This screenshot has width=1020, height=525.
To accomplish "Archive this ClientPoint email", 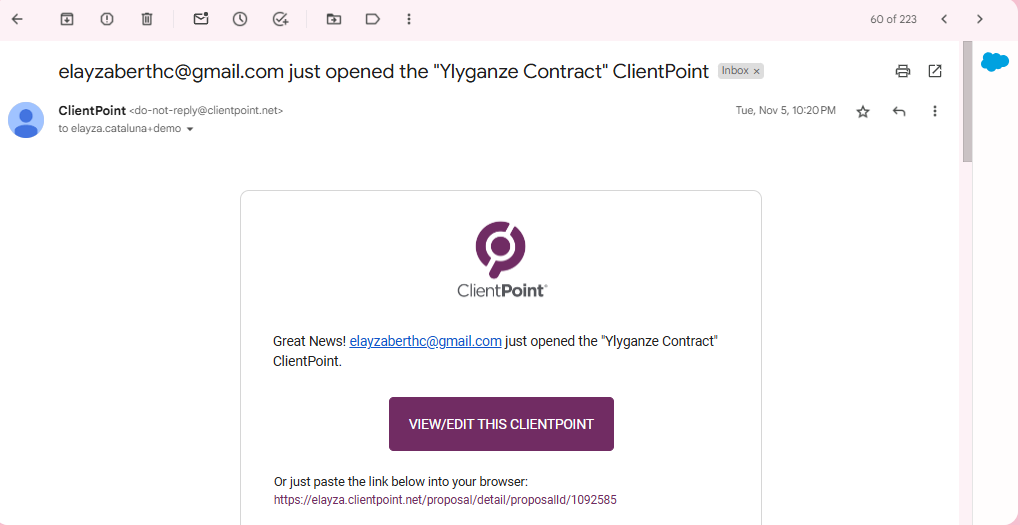I will [66, 20].
